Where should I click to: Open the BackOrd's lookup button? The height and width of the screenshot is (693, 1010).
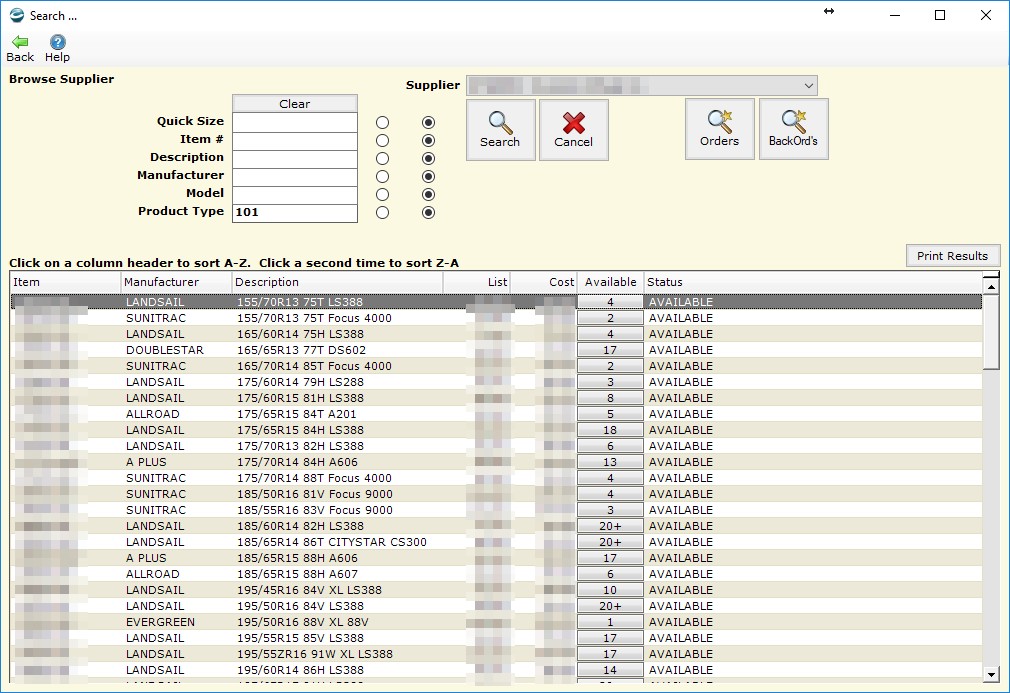click(793, 129)
